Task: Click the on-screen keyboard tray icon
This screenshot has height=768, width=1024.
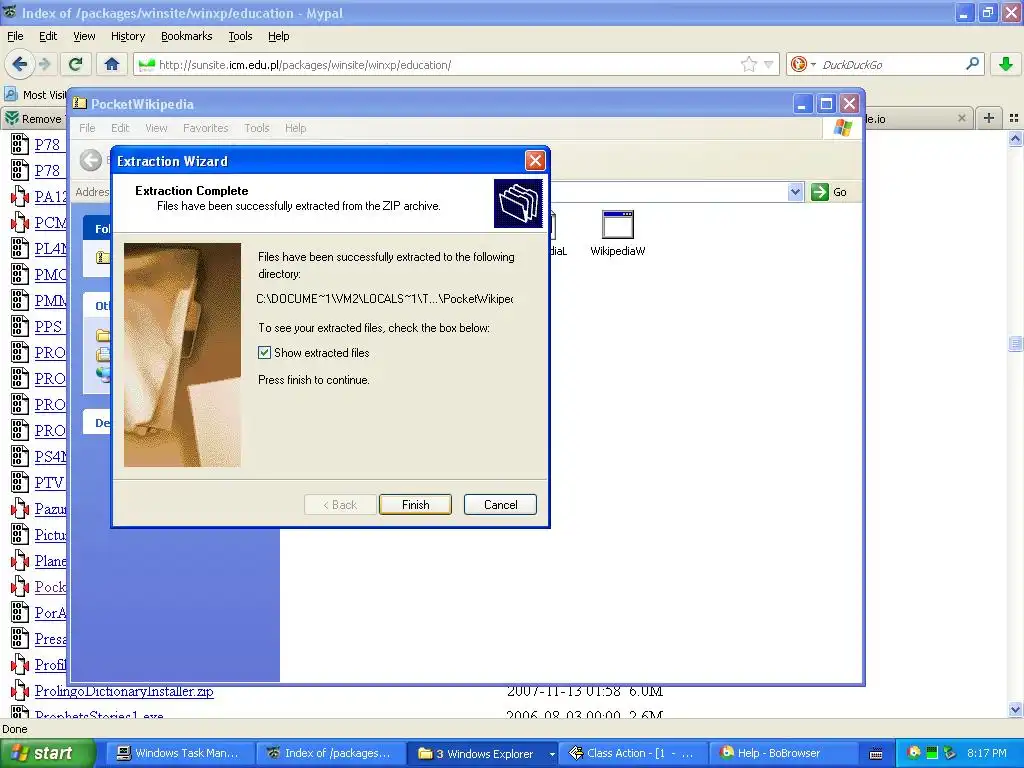Action: pos(876,754)
